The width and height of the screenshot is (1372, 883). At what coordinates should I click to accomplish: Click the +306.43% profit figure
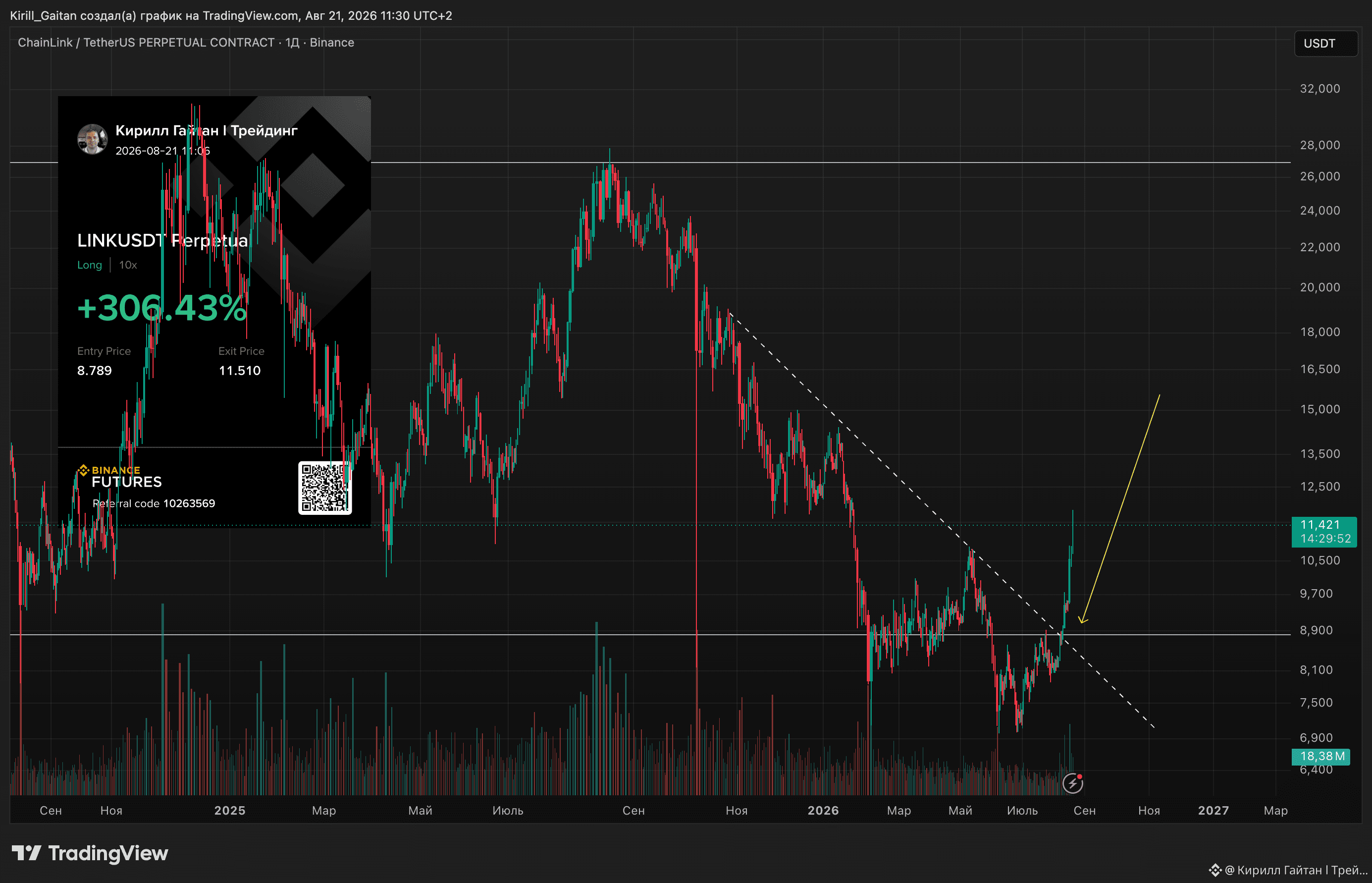click(x=162, y=308)
